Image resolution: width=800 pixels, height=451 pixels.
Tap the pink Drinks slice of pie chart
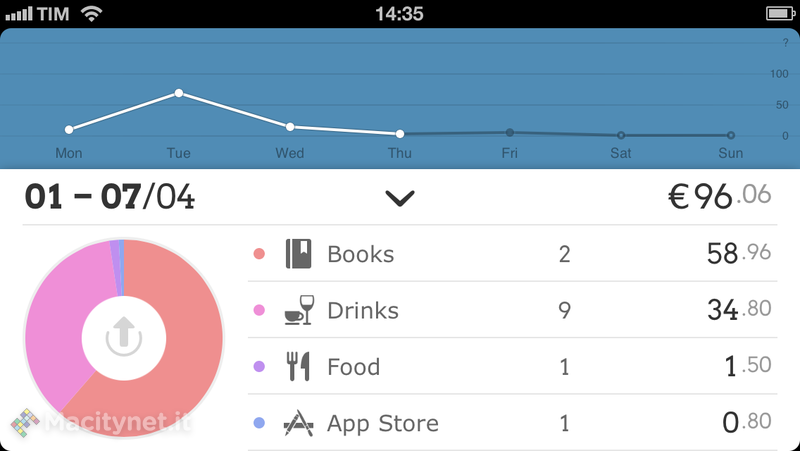[60, 320]
